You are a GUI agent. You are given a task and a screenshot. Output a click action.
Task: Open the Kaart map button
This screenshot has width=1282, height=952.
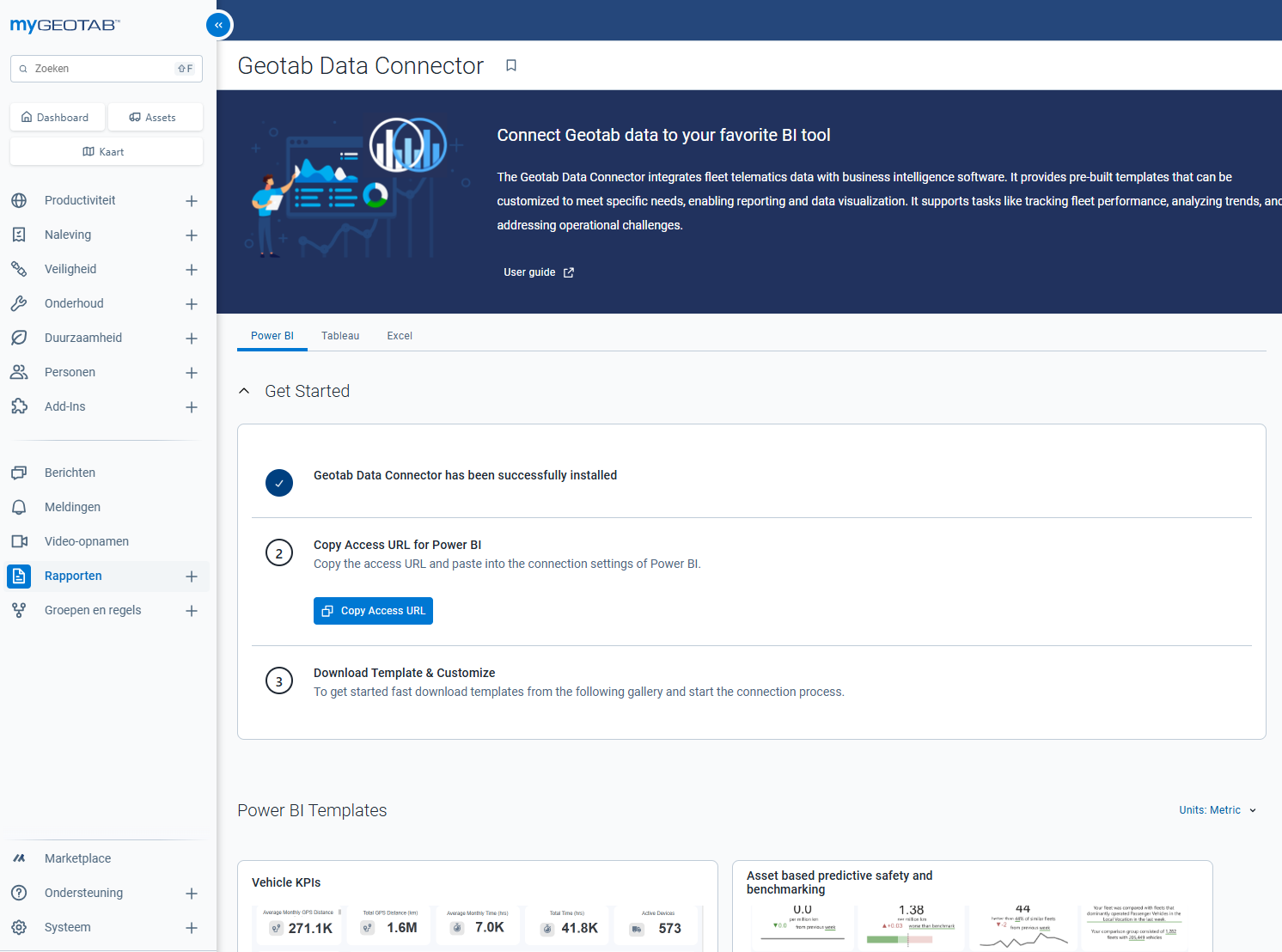(x=107, y=151)
